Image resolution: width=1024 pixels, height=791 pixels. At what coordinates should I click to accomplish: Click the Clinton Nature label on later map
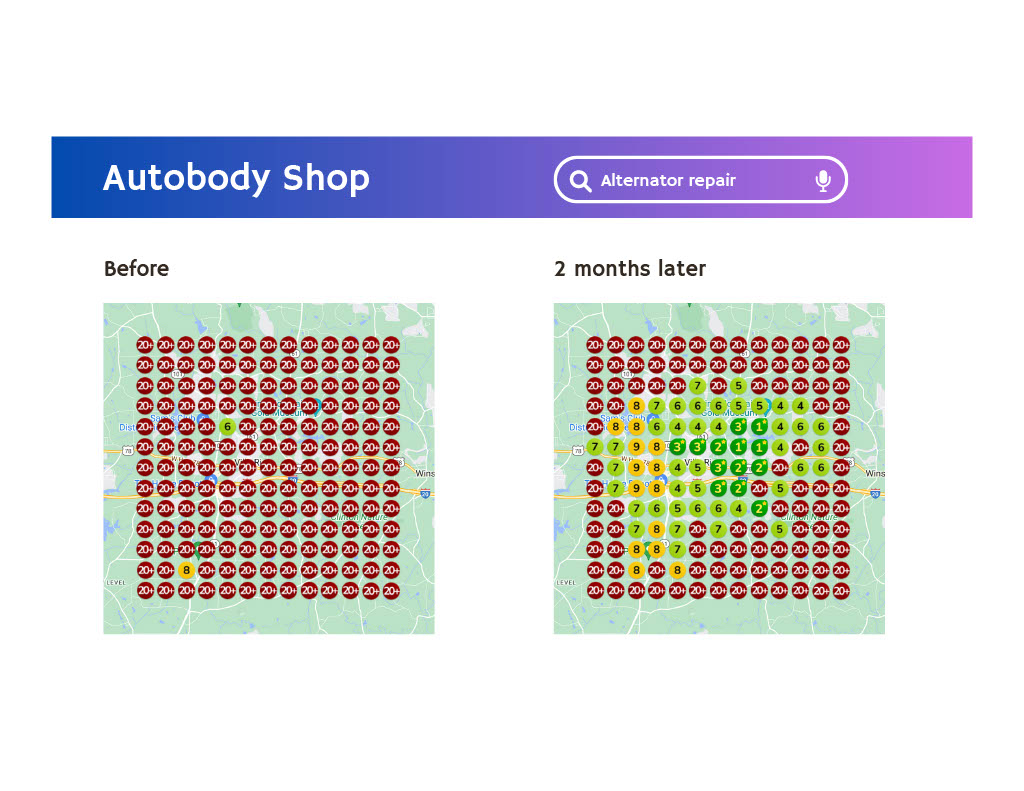(x=810, y=517)
